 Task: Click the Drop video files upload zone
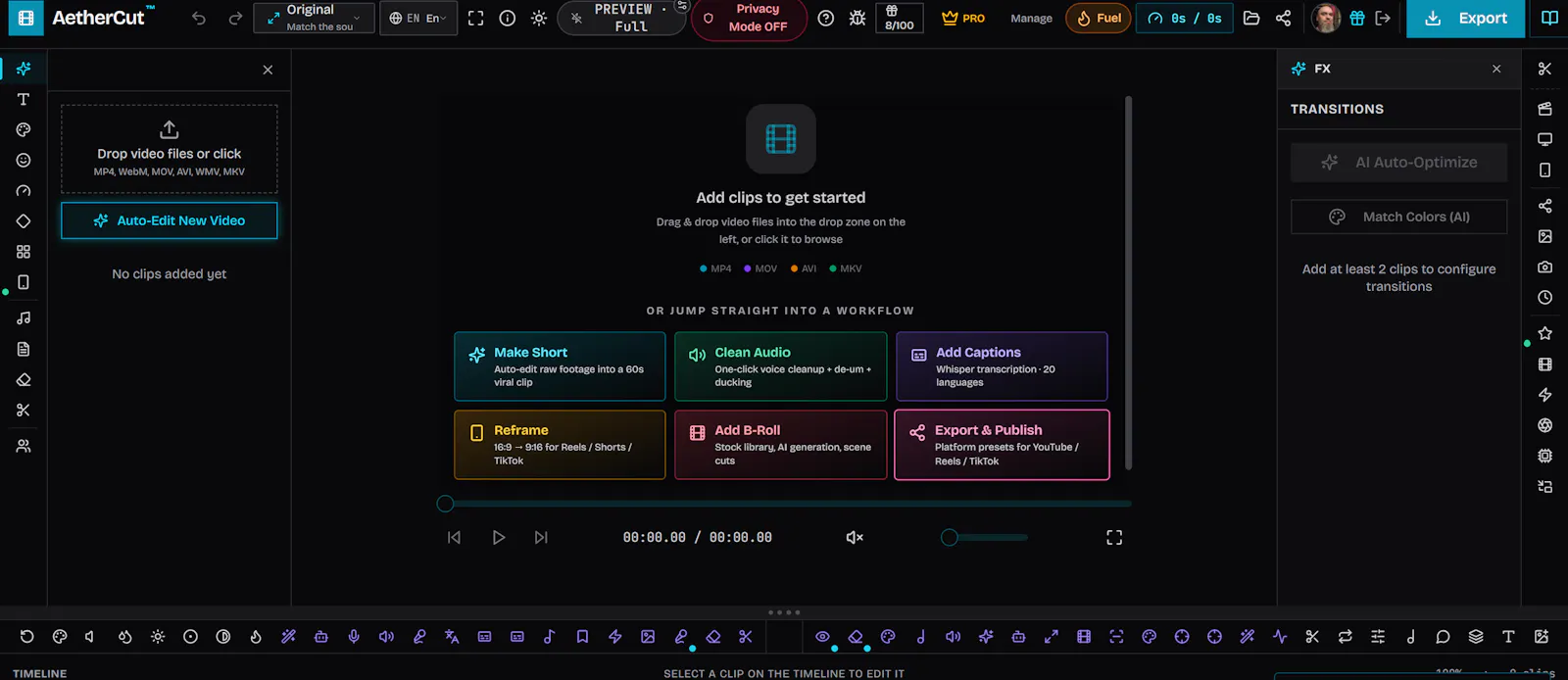169,149
